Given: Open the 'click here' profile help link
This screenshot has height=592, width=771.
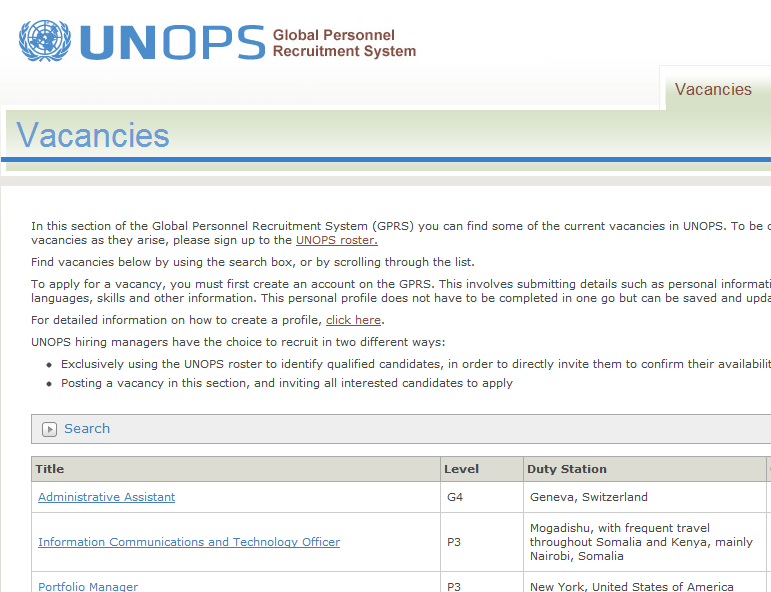Looking at the screenshot, I should coord(353,320).
